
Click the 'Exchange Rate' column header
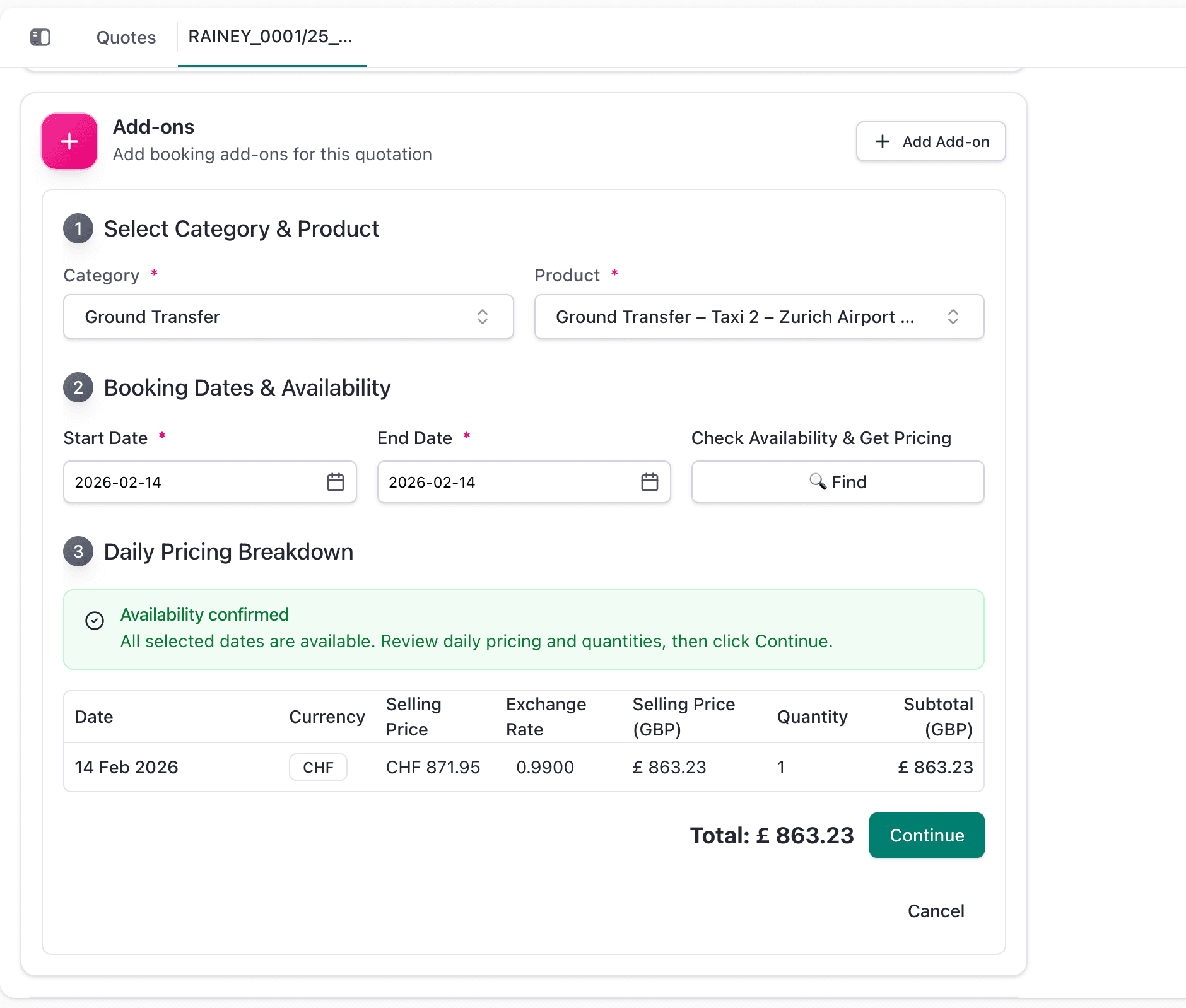(x=546, y=717)
